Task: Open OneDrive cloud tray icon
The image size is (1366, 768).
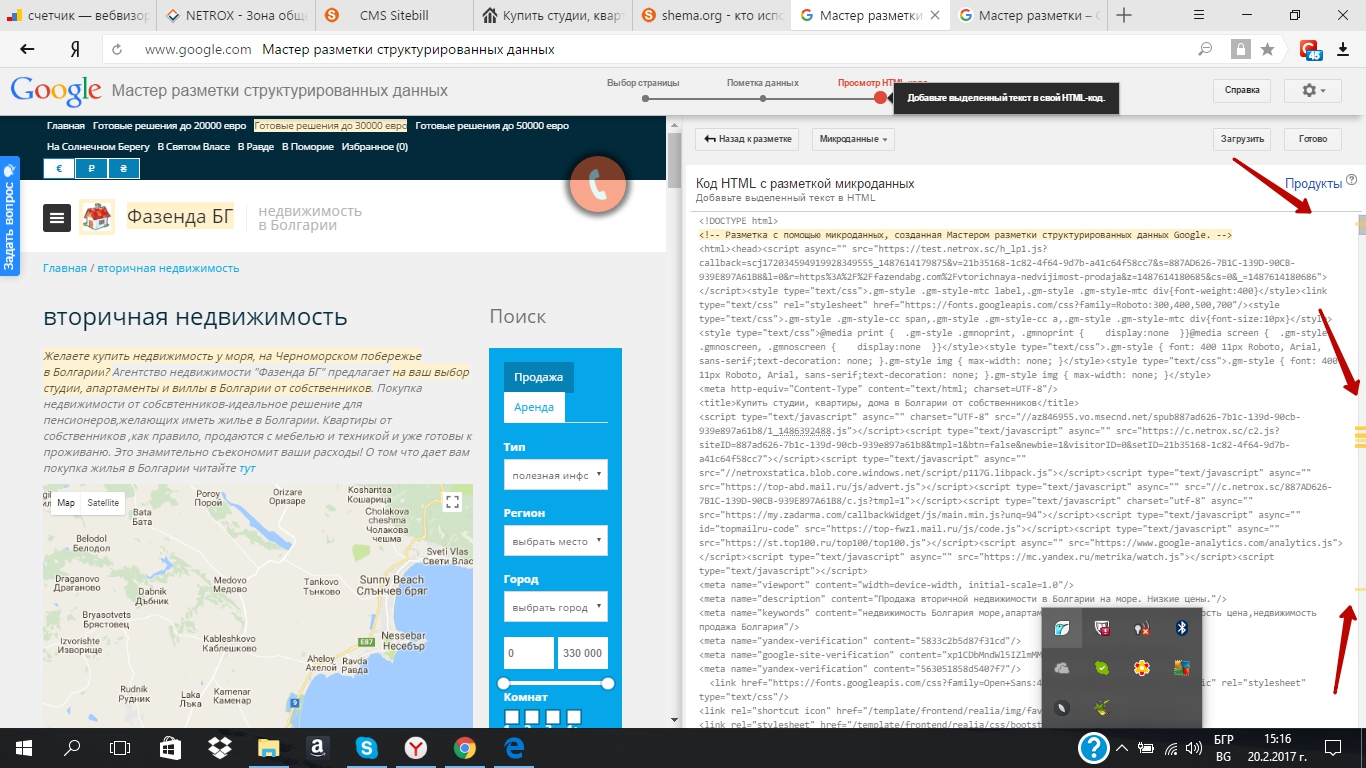Action: [1062, 668]
